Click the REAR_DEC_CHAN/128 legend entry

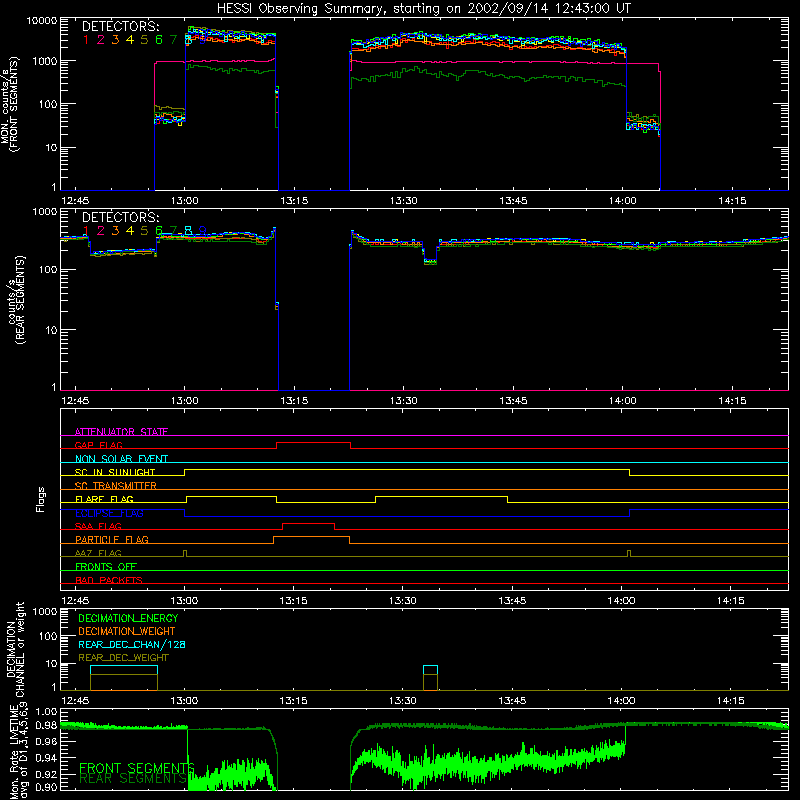[132, 644]
